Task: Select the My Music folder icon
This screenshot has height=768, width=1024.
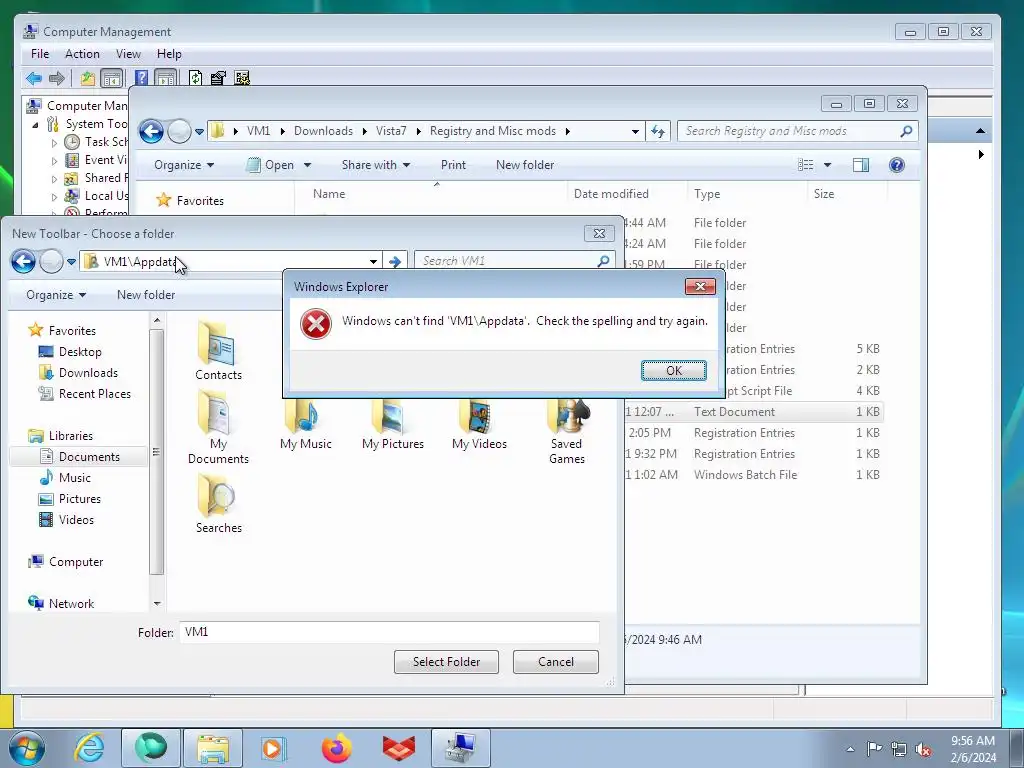Action: coord(306,424)
